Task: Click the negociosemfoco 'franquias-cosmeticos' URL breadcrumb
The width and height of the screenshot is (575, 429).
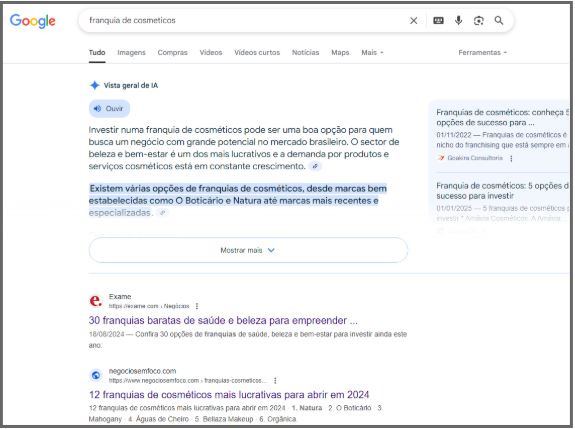Action: (235, 381)
